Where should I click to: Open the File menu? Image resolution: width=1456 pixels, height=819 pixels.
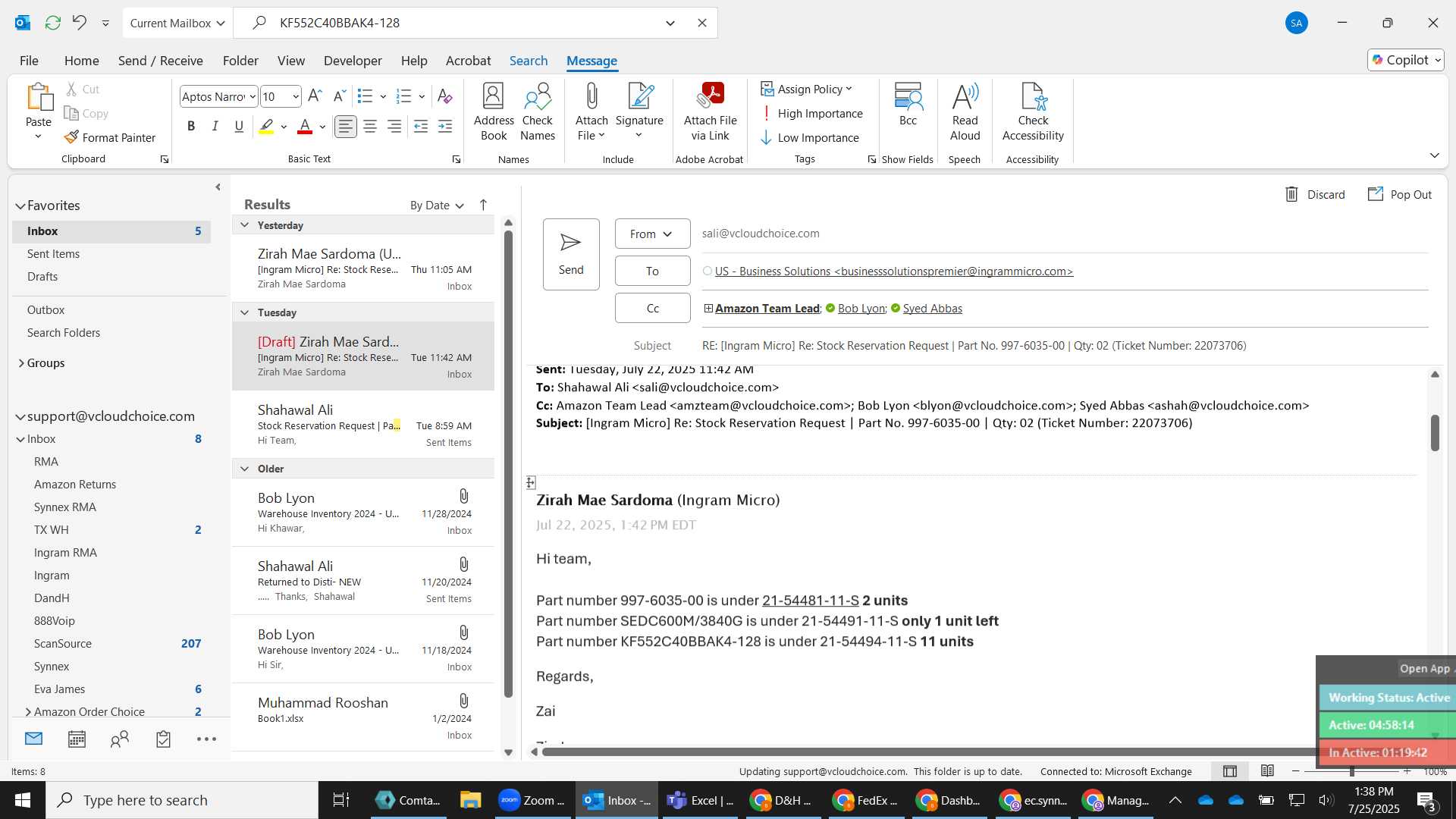tap(29, 61)
